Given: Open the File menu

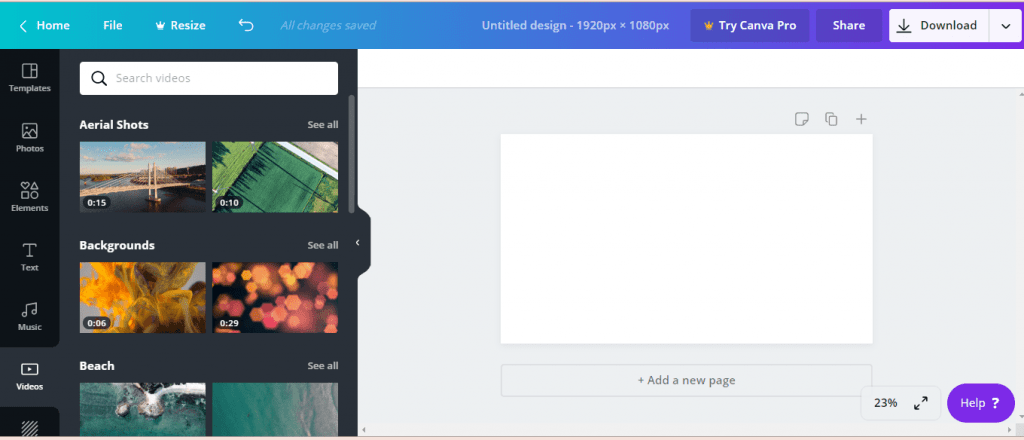Looking at the screenshot, I should pos(112,25).
